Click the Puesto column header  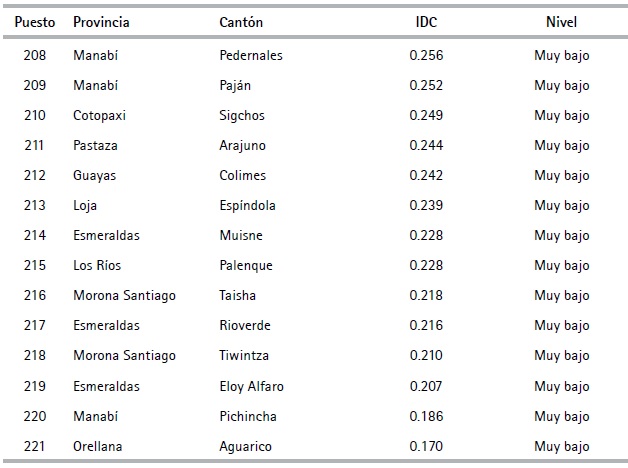coord(35,21)
